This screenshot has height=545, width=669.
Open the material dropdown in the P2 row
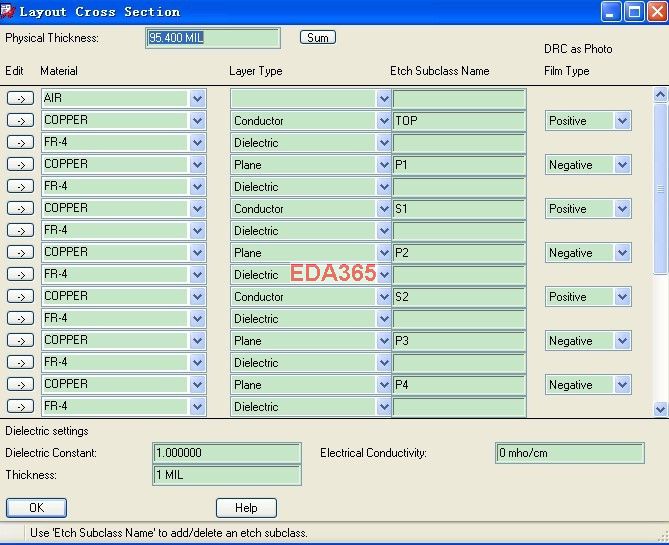click(197, 253)
